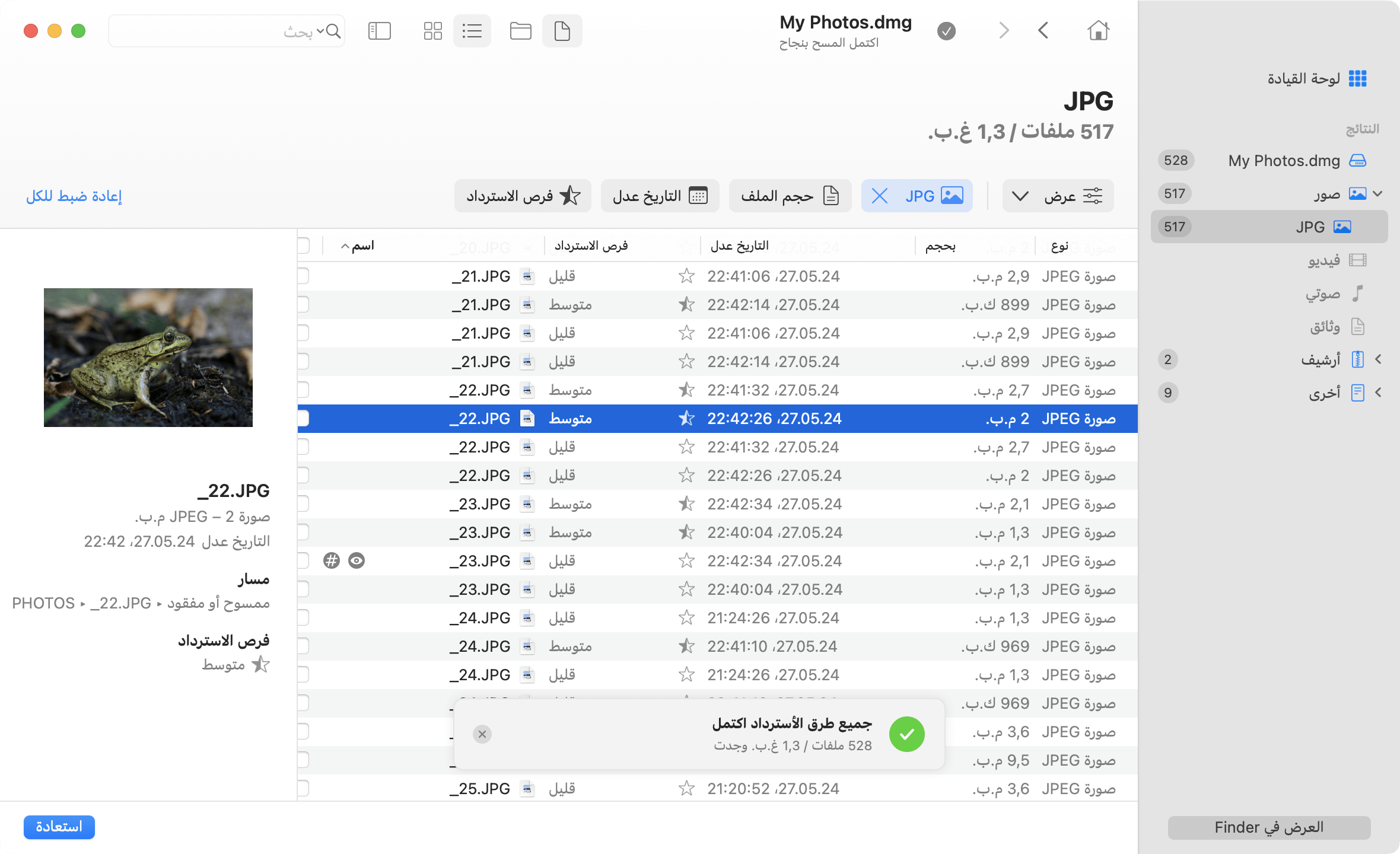Open التاريخ عدل date filter
This screenshot has height=854, width=1400.
point(660,196)
